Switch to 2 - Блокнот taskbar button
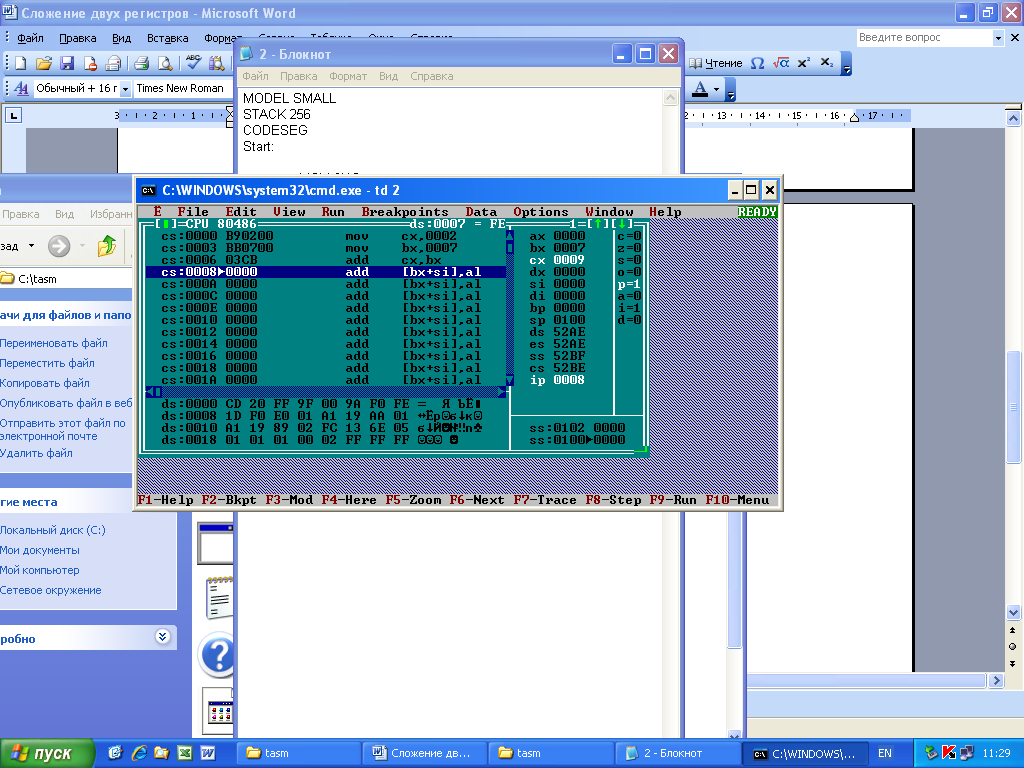The width and height of the screenshot is (1024, 768). click(x=679, y=753)
